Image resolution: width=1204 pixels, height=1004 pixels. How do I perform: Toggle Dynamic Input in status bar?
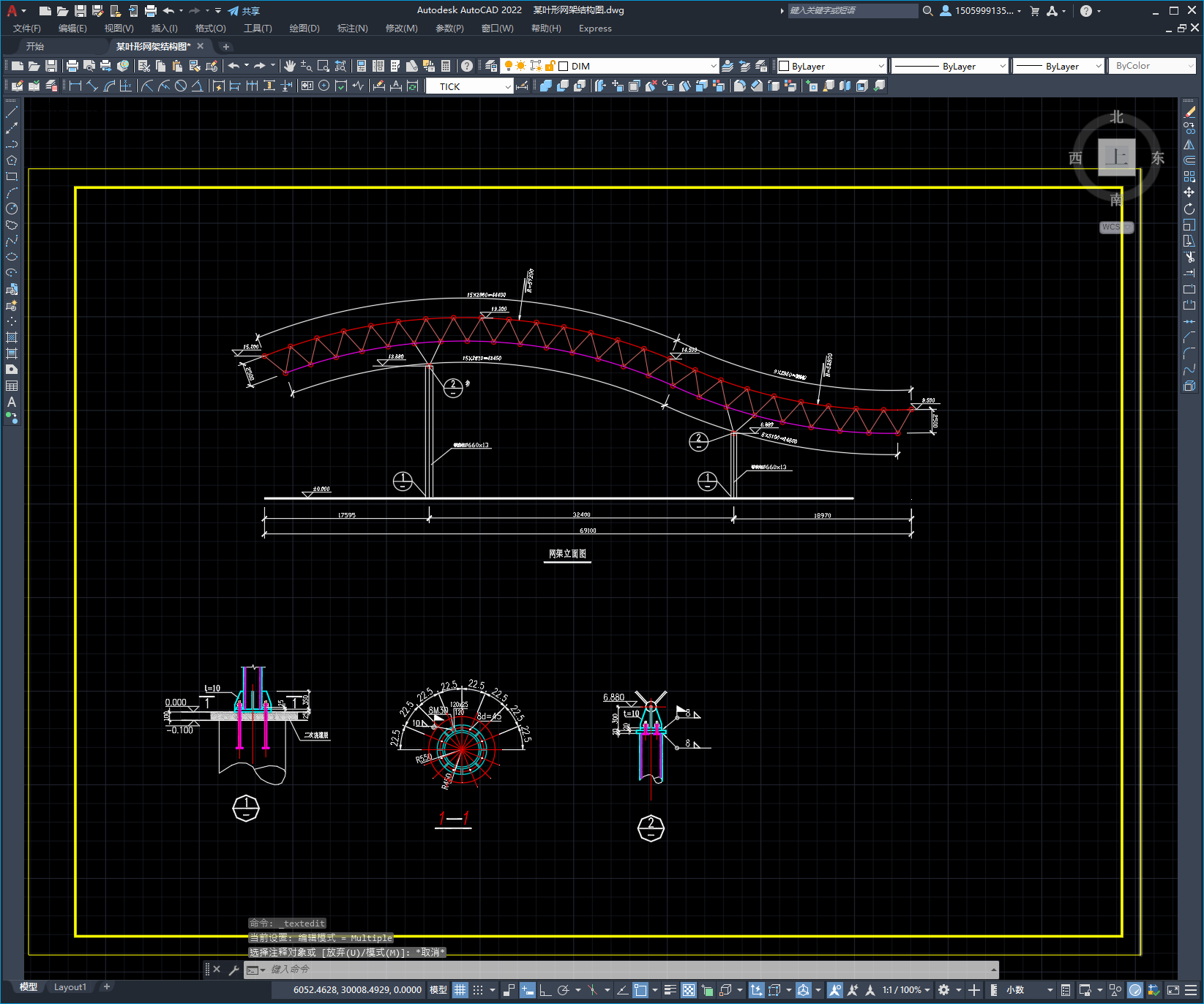[x=527, y=990]
